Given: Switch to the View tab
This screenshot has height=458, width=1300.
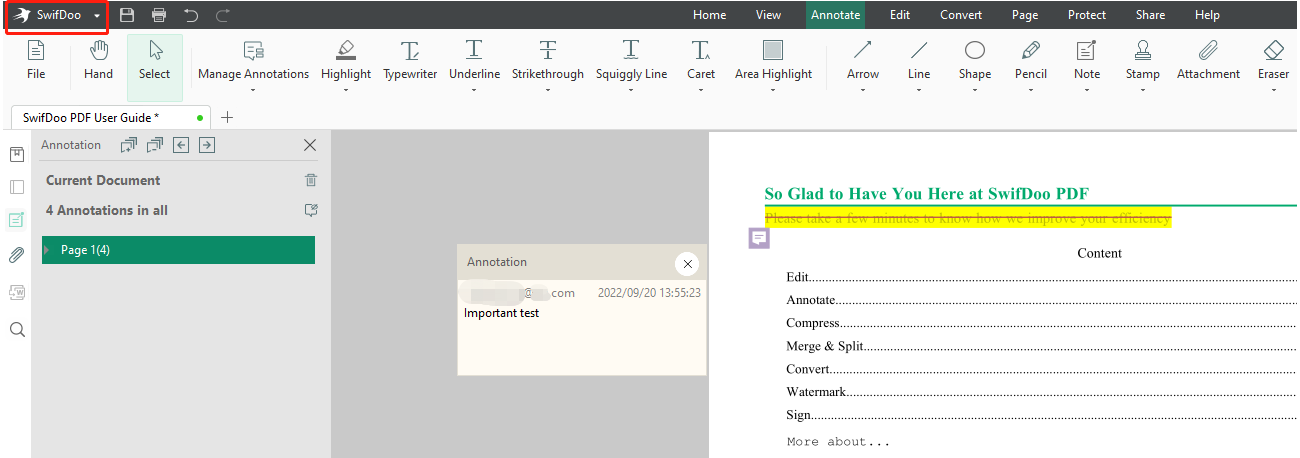Looking at the screenshot, I should point(768,15).
